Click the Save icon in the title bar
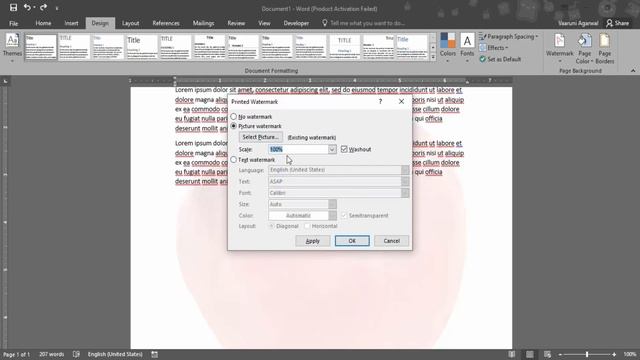 tap(13, 7)
